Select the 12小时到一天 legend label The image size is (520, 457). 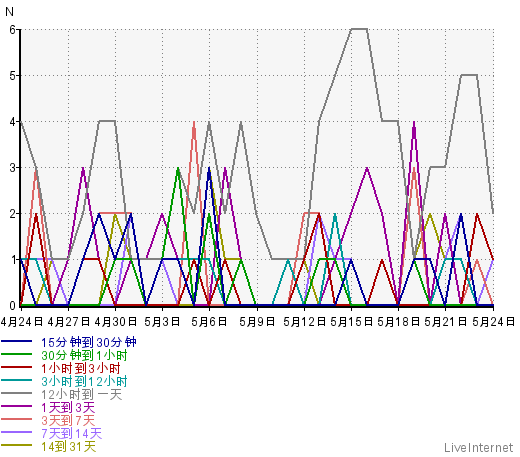pyautogui.click(x=81, y=394)
